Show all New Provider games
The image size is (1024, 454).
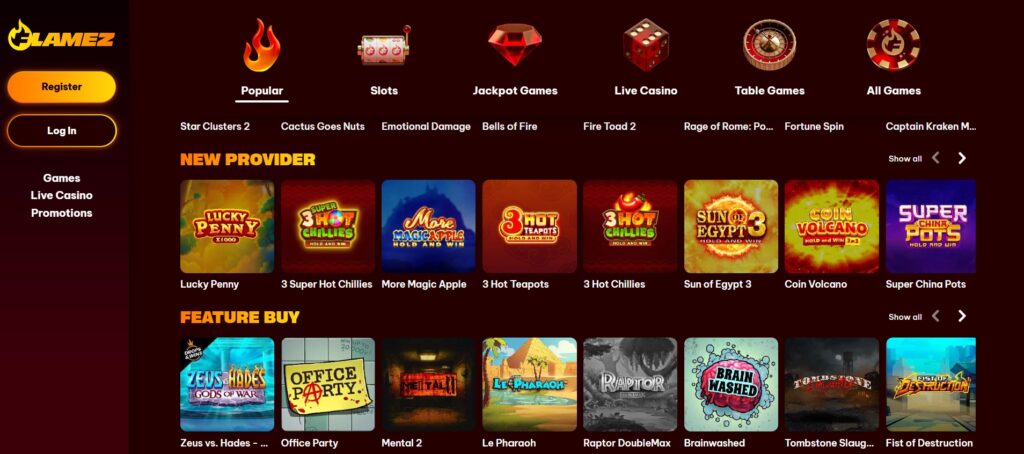[905, 159]
